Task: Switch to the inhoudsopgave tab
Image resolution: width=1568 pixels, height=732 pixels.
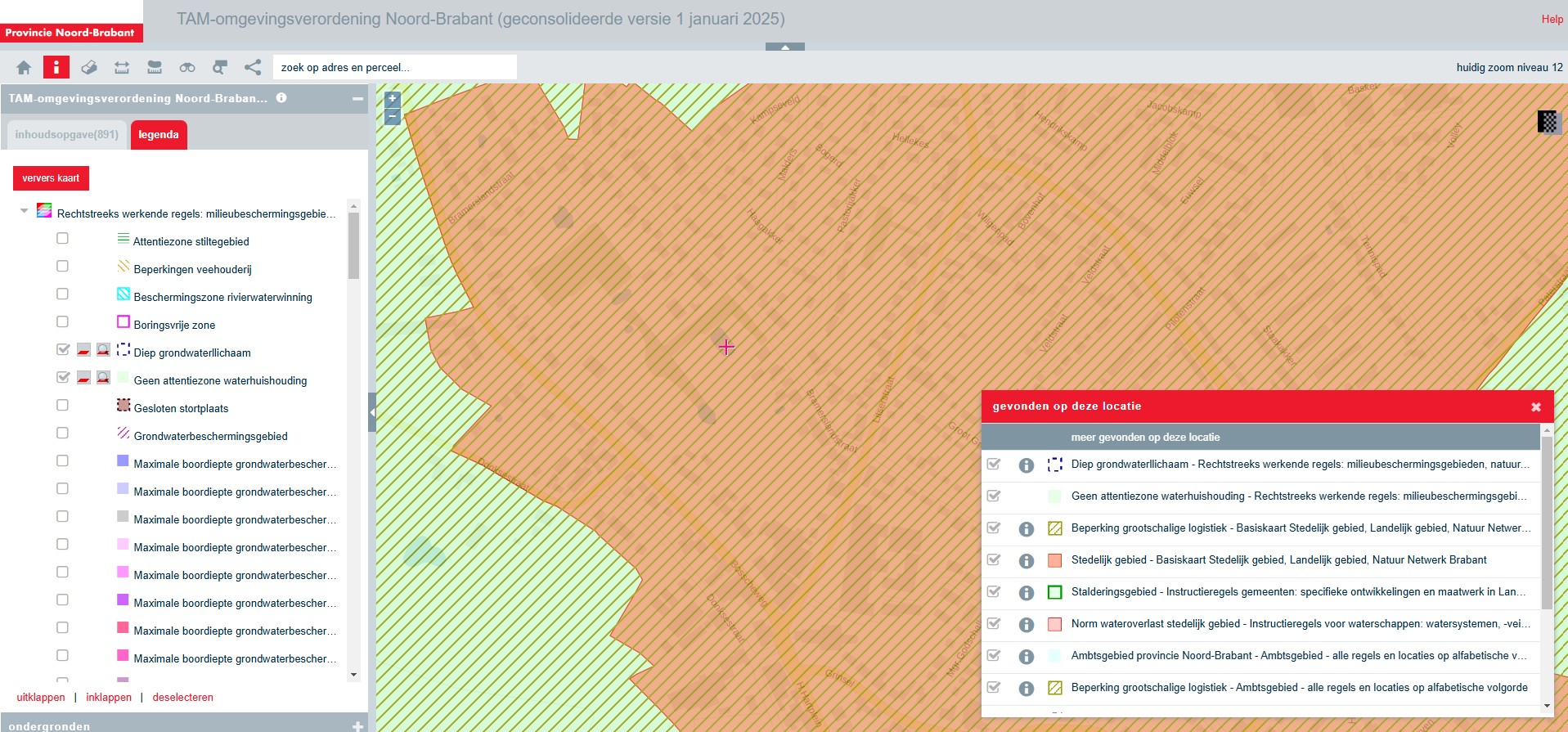Action: click(x=66, y=135)
